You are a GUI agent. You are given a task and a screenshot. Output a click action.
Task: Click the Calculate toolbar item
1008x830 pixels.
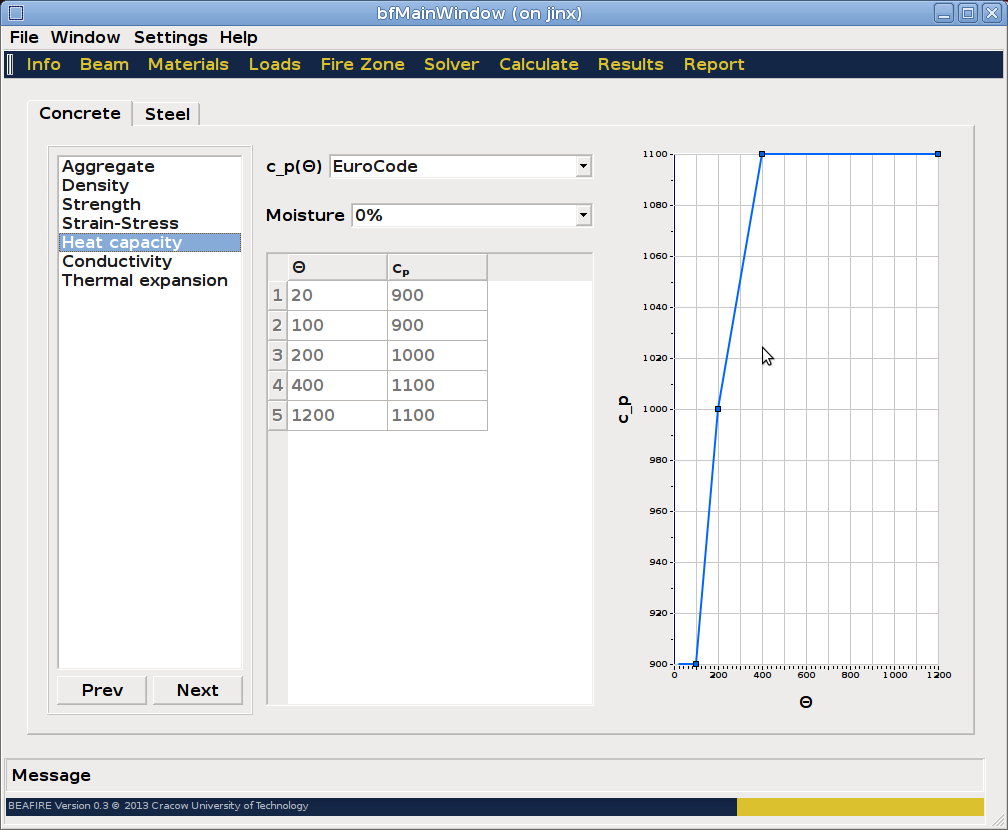(538, 64)
